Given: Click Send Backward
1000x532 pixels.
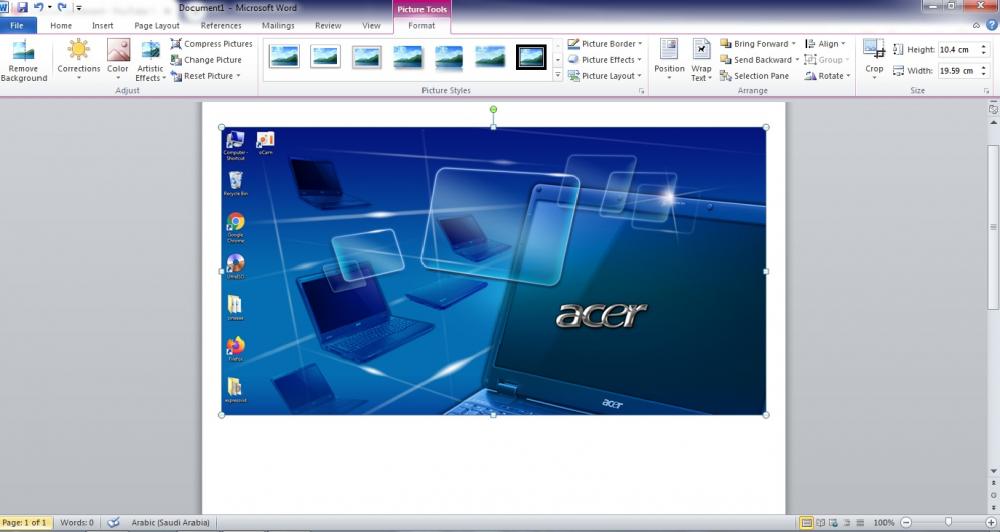Looking at the screenshot, I should tap(756, 59).
